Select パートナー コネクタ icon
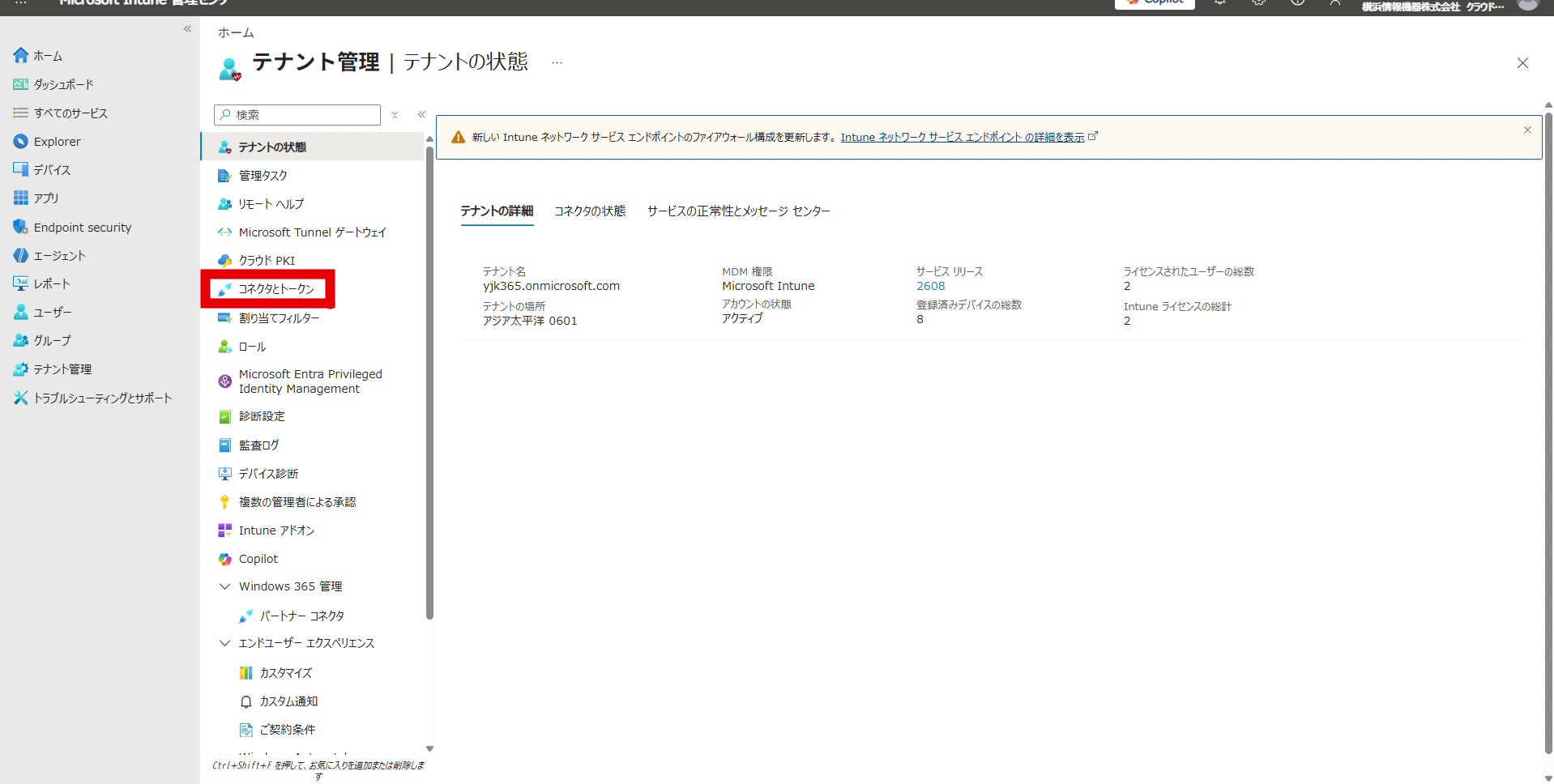The image size is (1554, 784). 246,616
